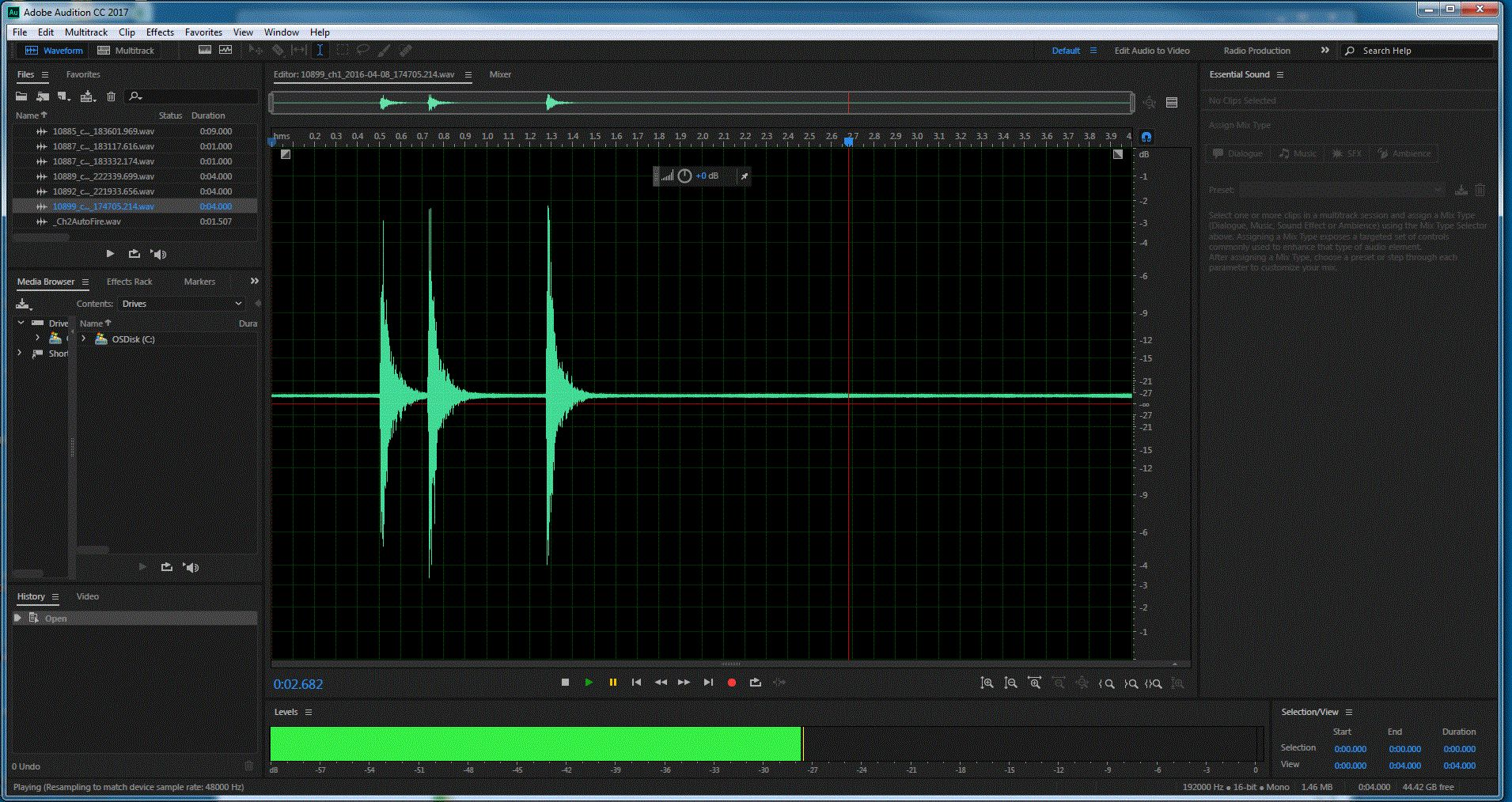Show the Spectral Frequency Display
1512x802 pixels.
coord(205,51)
